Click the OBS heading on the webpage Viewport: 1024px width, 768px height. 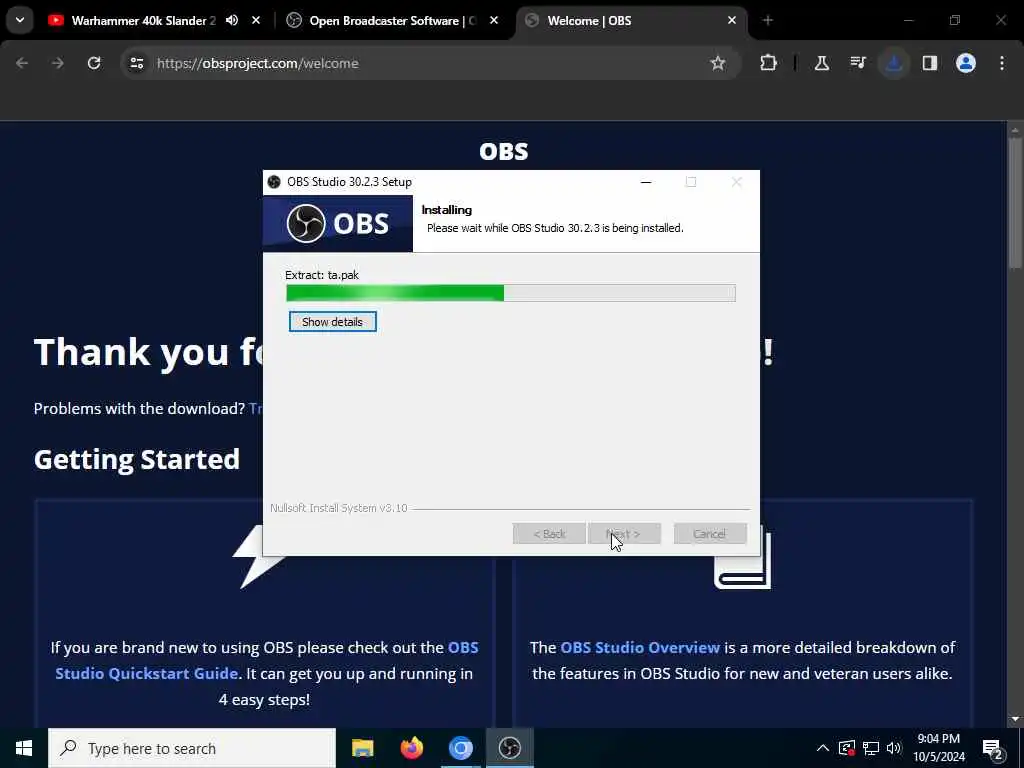coord(504,152)
